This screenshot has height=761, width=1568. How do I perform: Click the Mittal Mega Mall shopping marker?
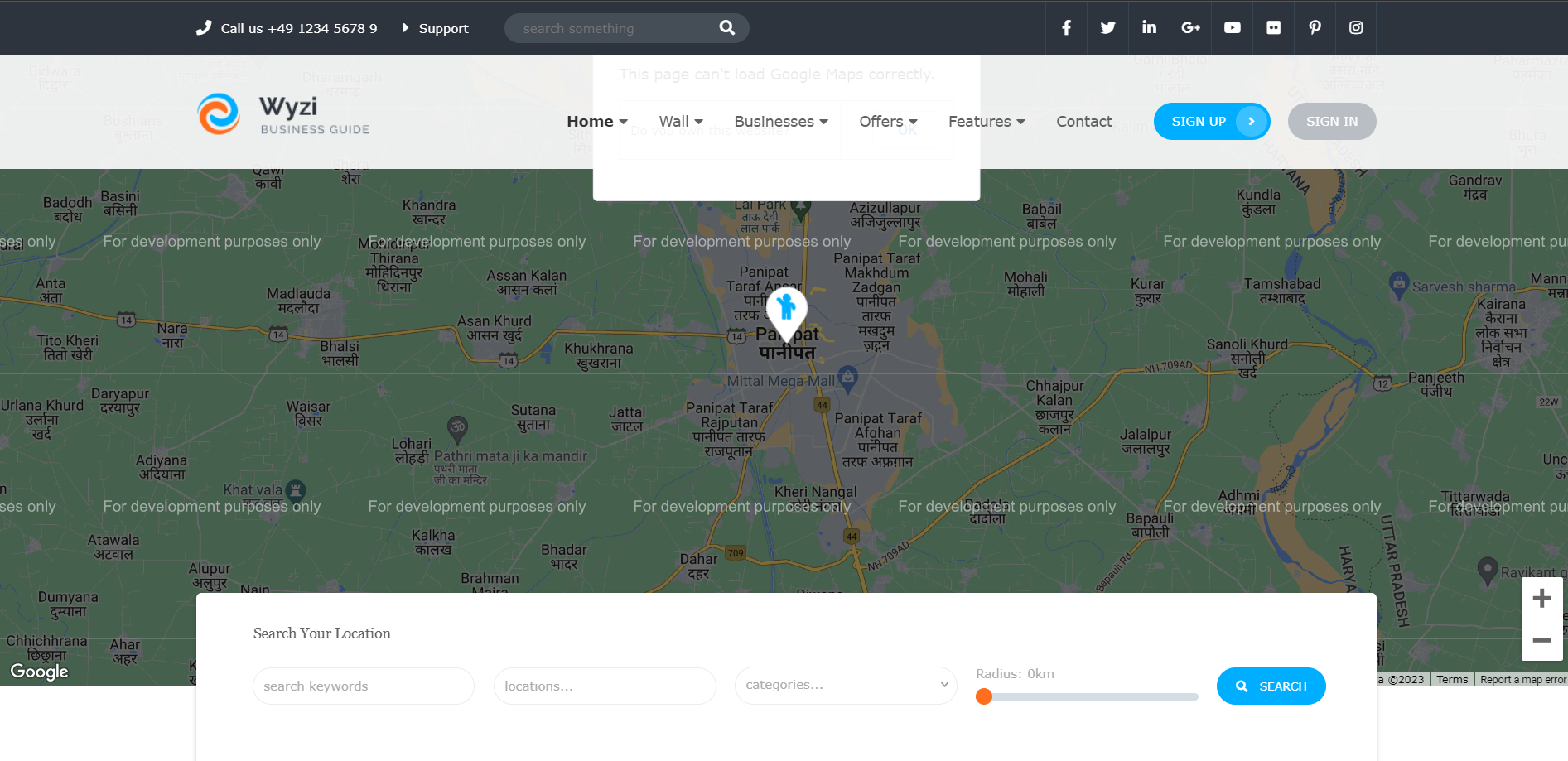click(847, 378)
